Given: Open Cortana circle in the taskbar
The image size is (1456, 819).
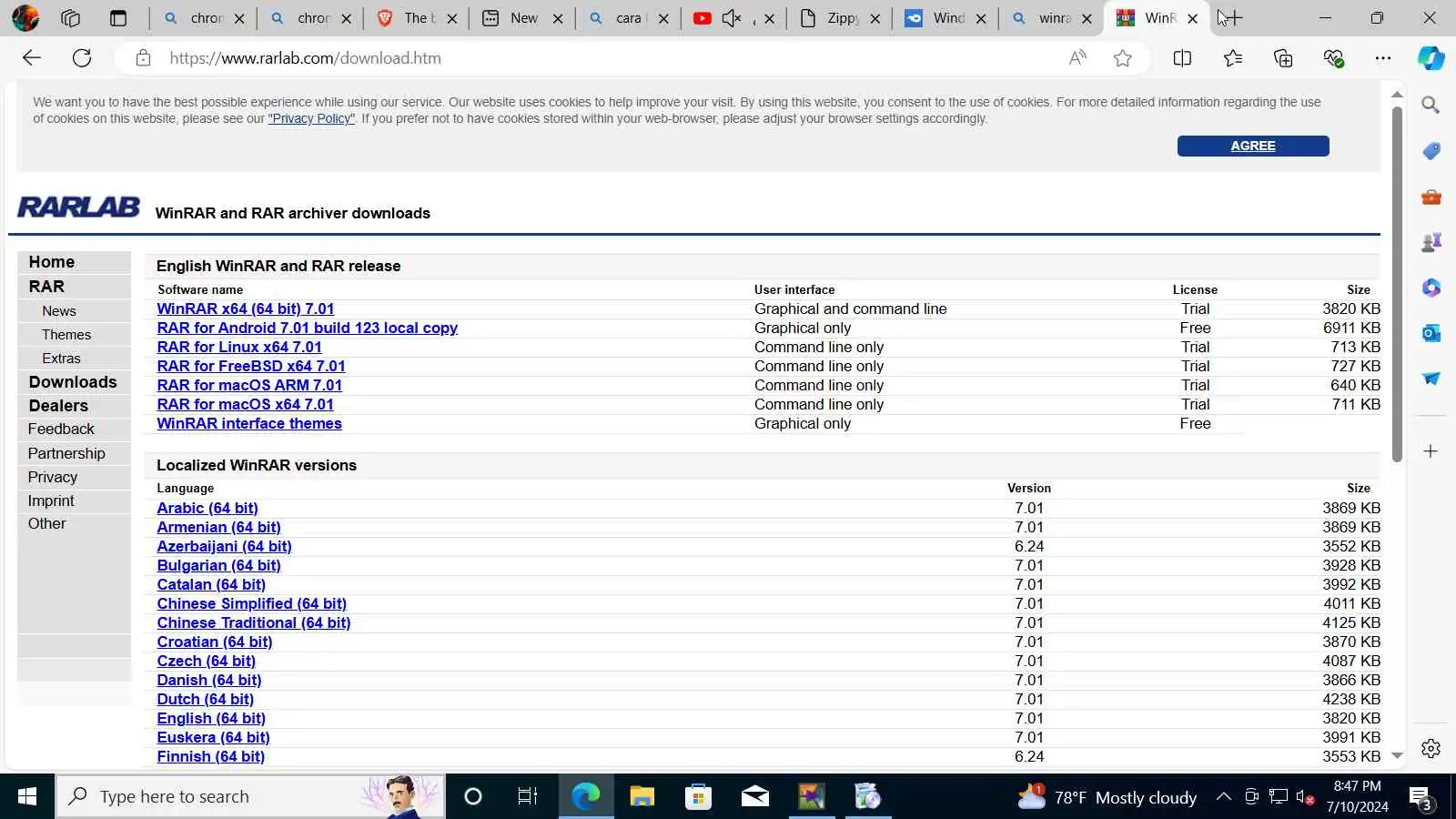Looking at the screenshot, I should tap(472, 797).
